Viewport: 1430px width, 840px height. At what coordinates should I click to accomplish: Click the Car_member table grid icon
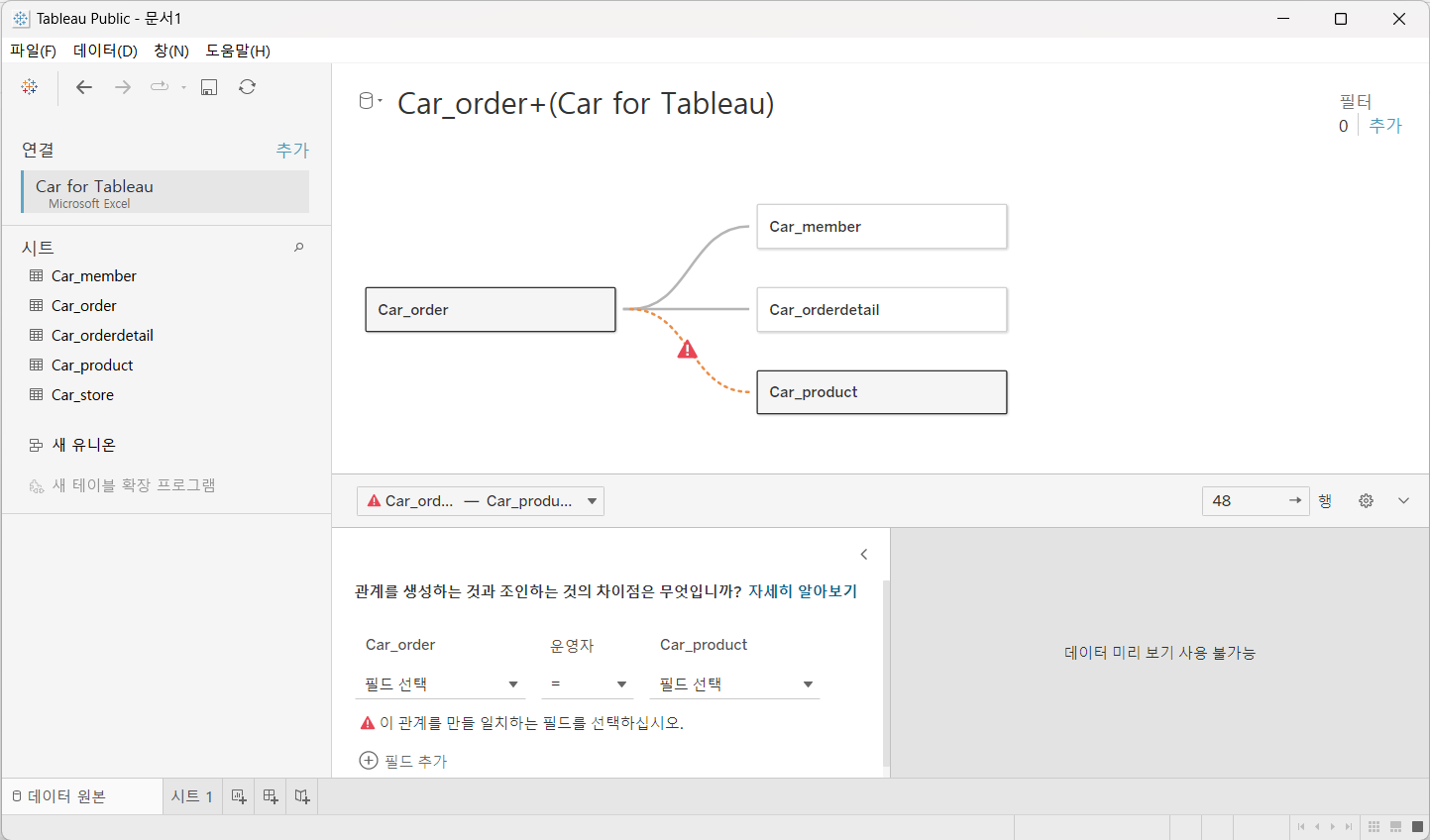click(x=37, y=275)
